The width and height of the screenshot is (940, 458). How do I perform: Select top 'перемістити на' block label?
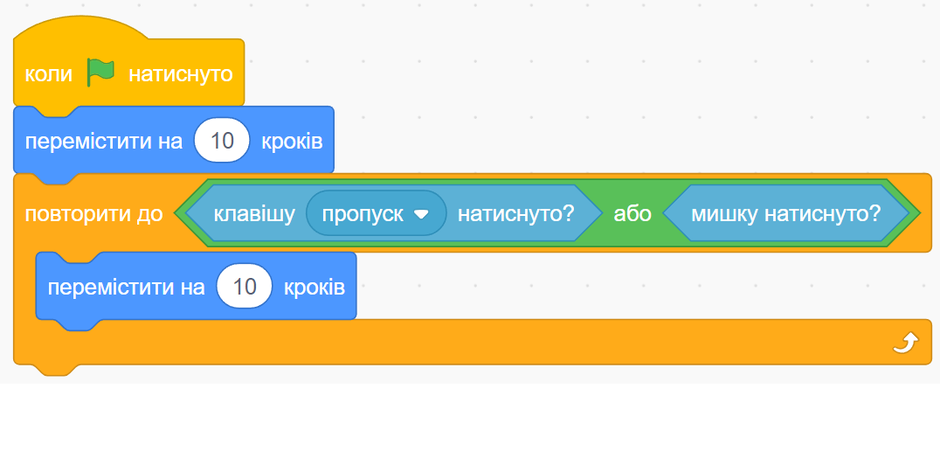(103, 141)
